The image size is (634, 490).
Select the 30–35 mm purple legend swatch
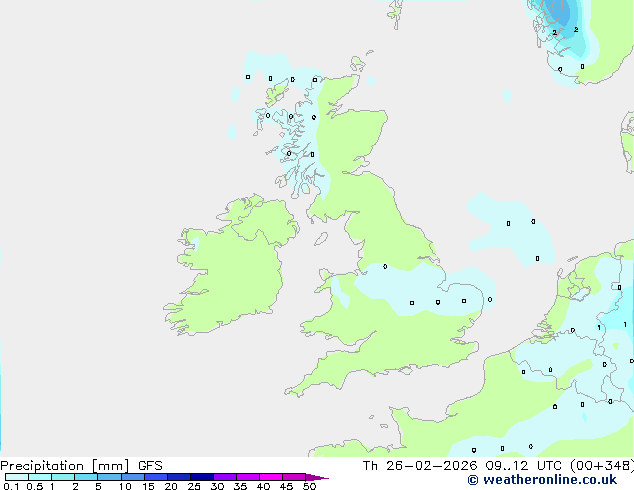click(x=225, y=477)
